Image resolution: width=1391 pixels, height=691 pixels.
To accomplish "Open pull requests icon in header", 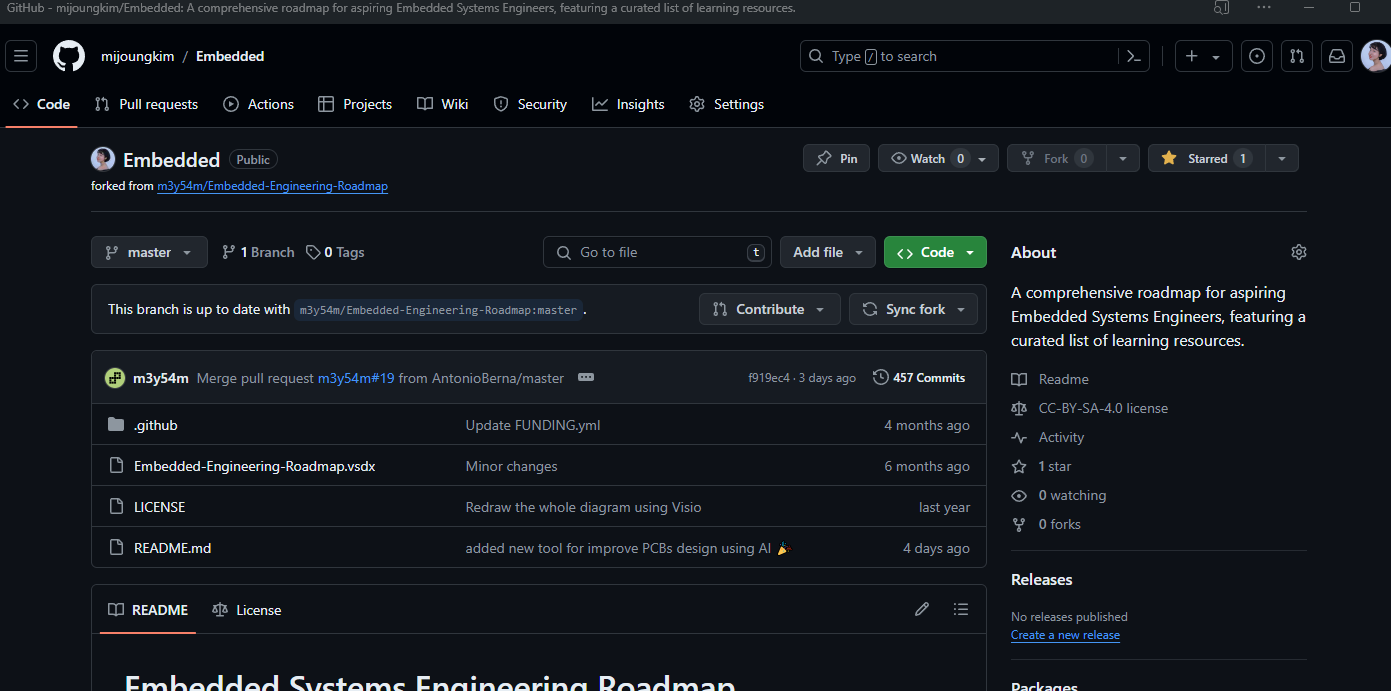I will pyautogui.click(x=1297, y=56).
